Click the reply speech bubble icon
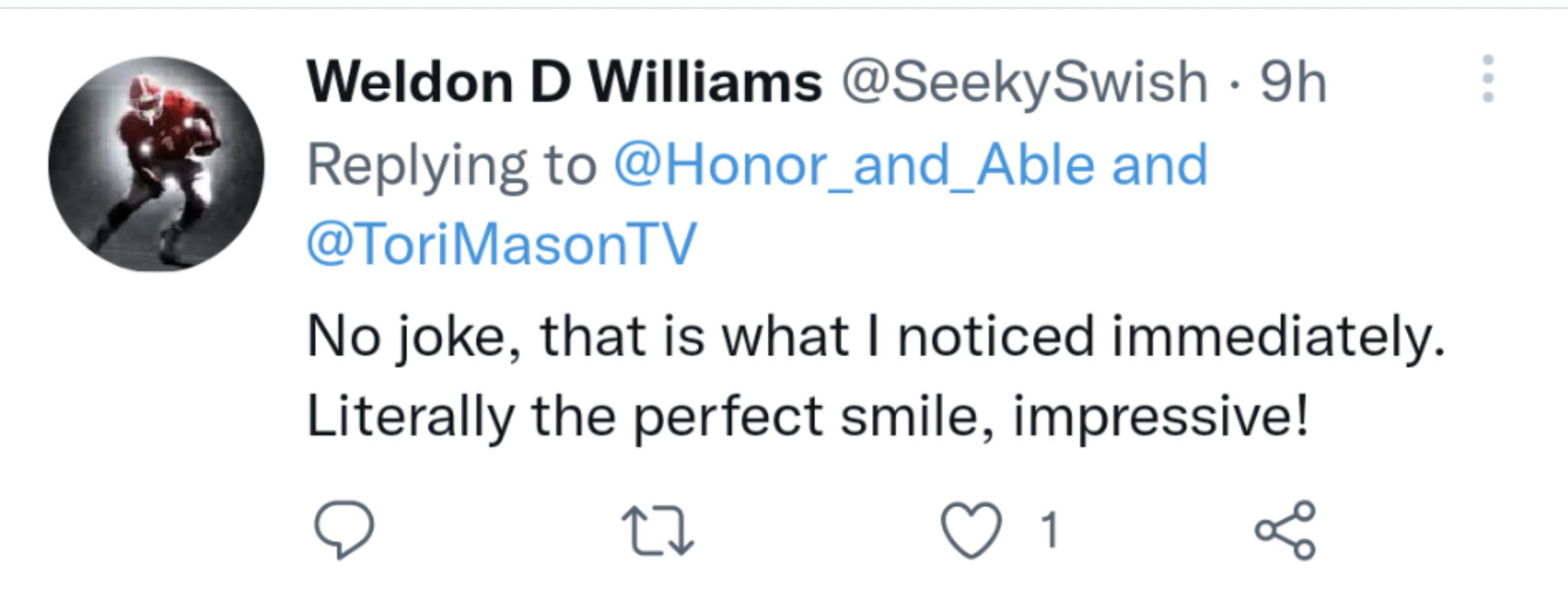The image size is (1568, 596). 344,529
